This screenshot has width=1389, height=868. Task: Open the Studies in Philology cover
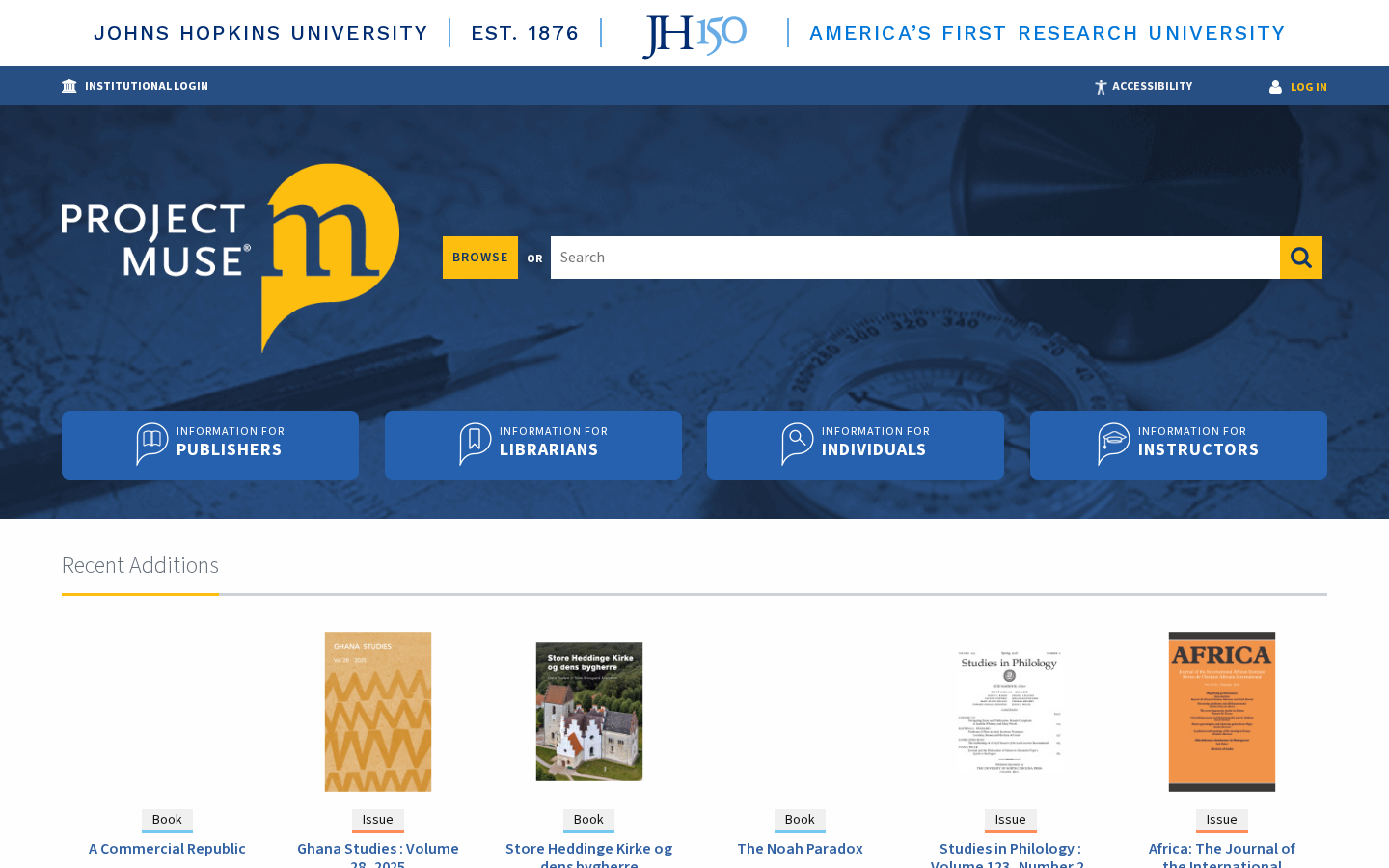[1010, 712]
